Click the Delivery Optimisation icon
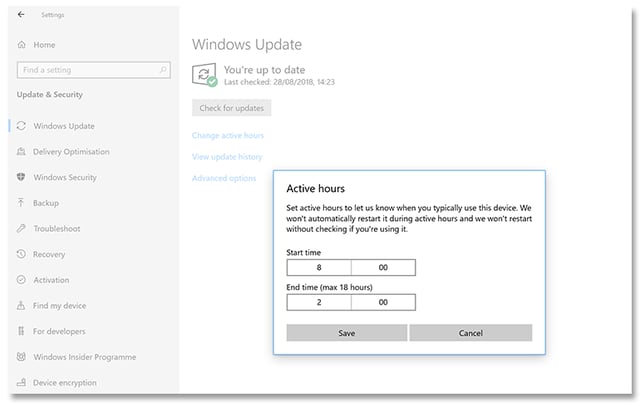The image size is (640, 407). tap(21, 151)
